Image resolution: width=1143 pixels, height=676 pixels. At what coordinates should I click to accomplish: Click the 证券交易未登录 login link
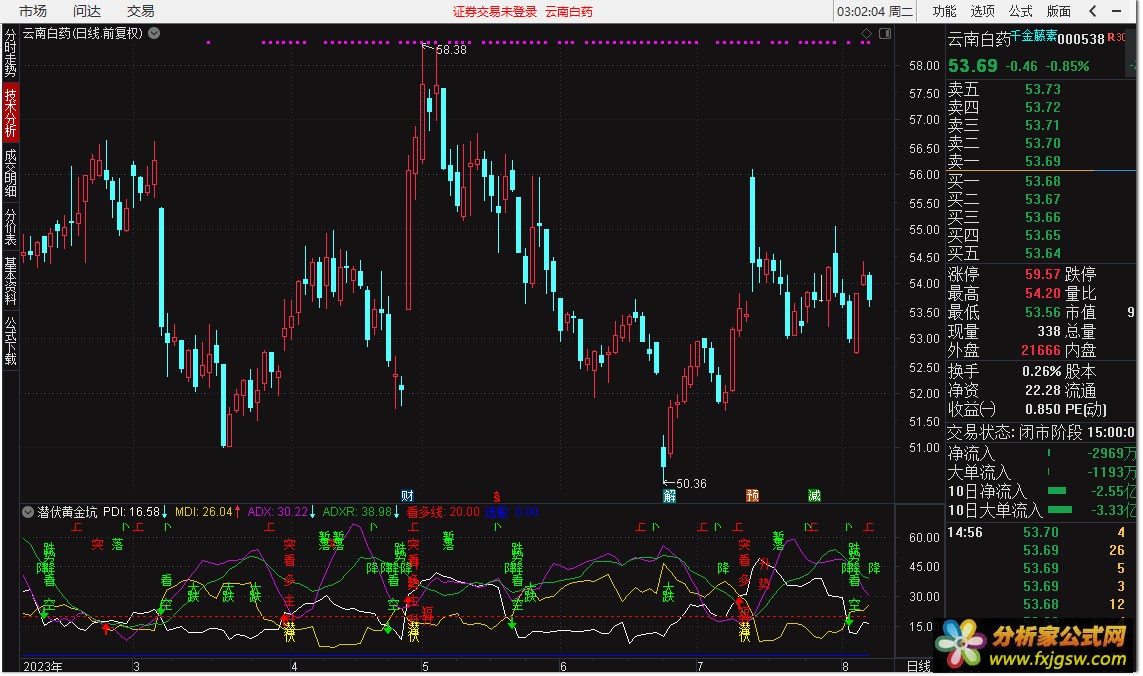(x=494, y=12)
